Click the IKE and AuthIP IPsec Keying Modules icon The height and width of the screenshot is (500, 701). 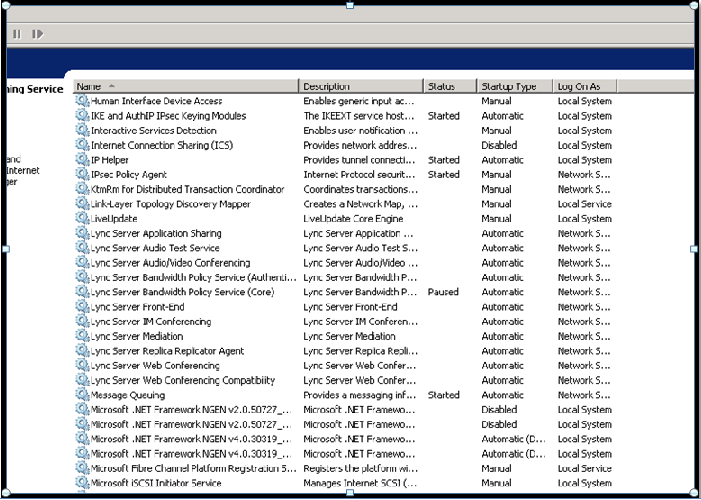coord(82,115)
